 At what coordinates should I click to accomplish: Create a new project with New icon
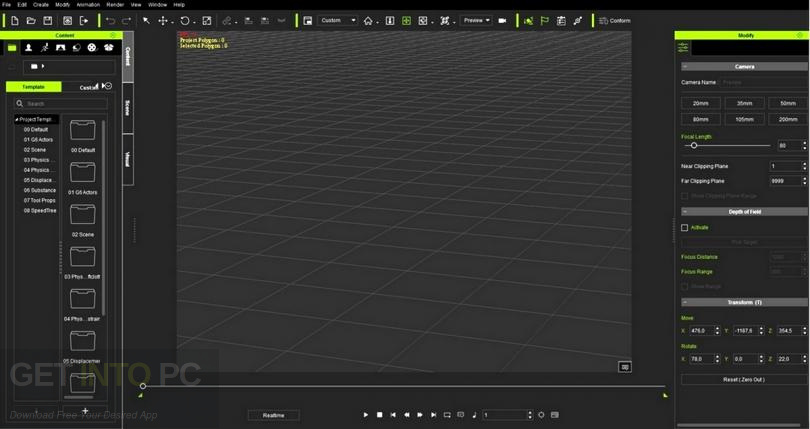[14, 21]
